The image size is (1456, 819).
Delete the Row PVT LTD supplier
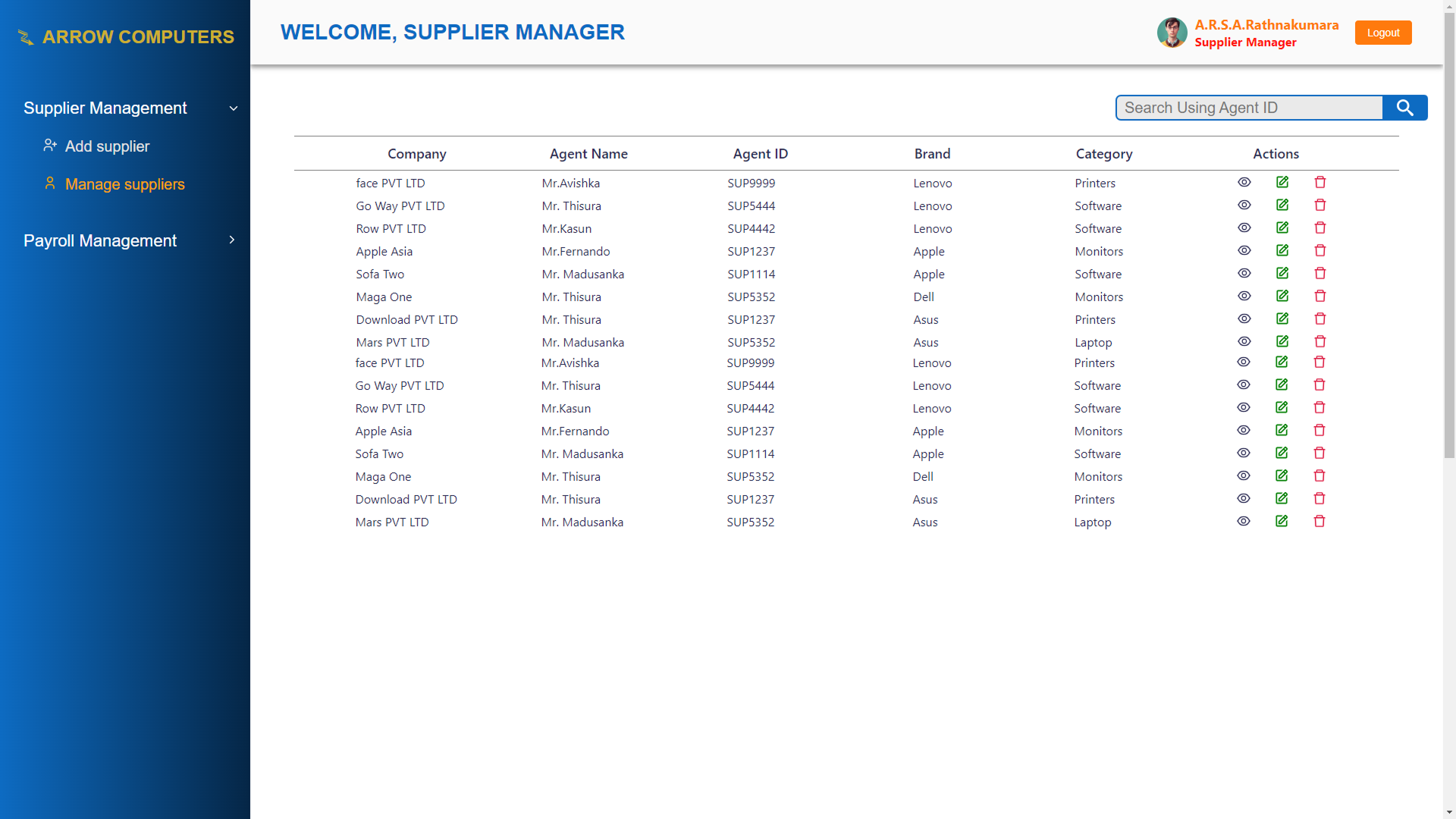click(1319, 227)
